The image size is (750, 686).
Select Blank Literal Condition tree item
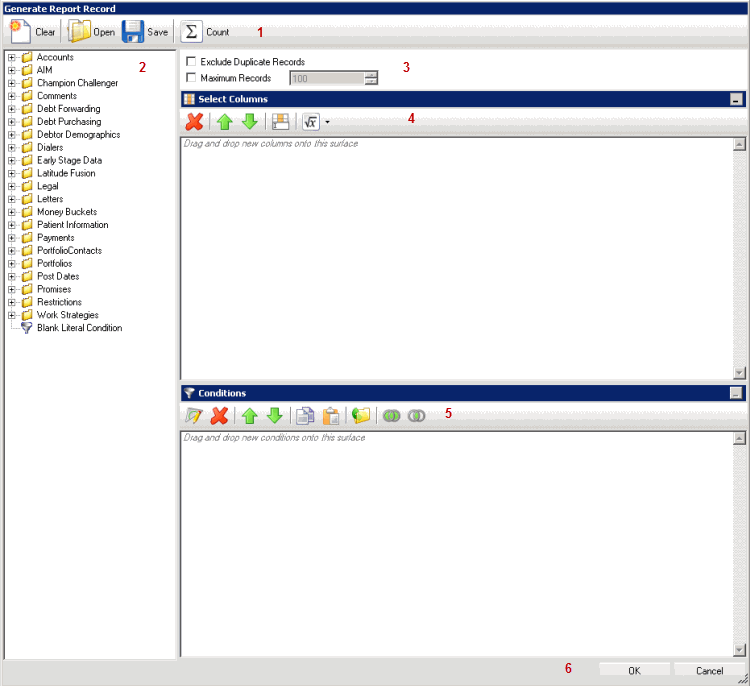[x=79, y=328]
